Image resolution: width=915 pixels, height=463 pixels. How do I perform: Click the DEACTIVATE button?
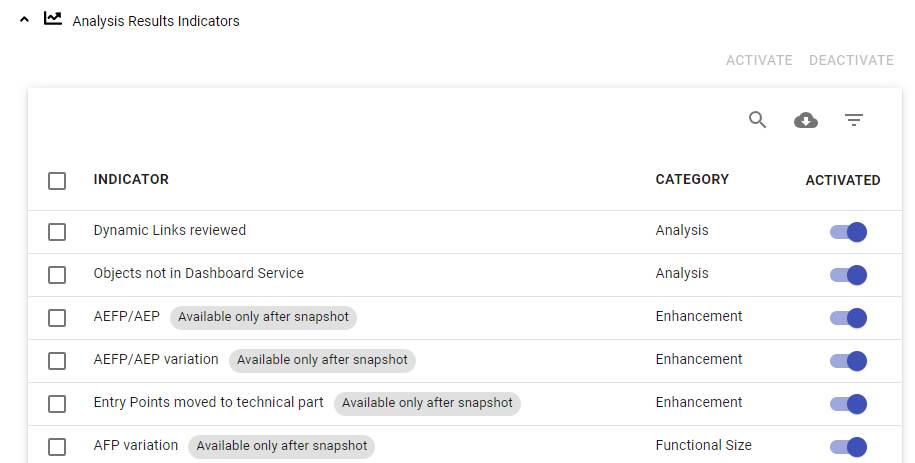(851, 60)
